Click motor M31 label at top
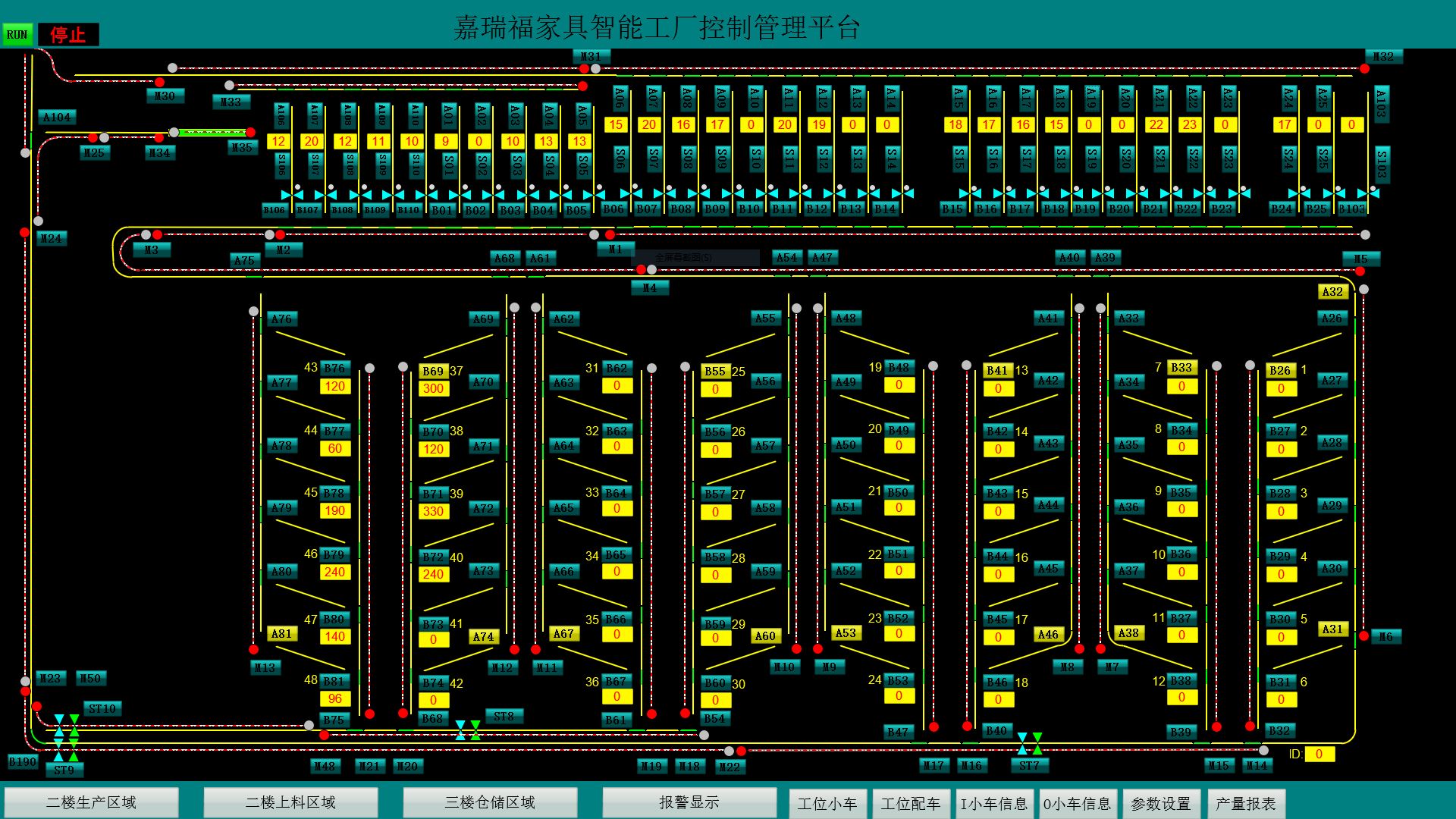 pos(591,57)
